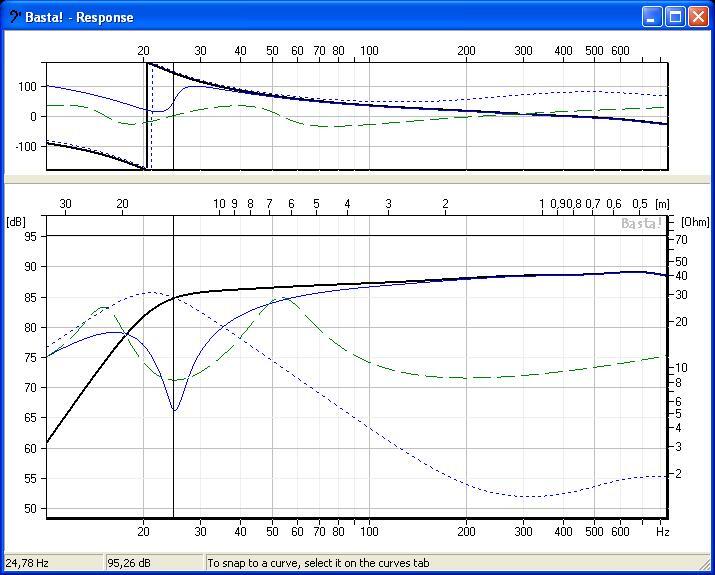Click the 24,78 Hz status bar readout
715x575 pixels.
(28, 563)
